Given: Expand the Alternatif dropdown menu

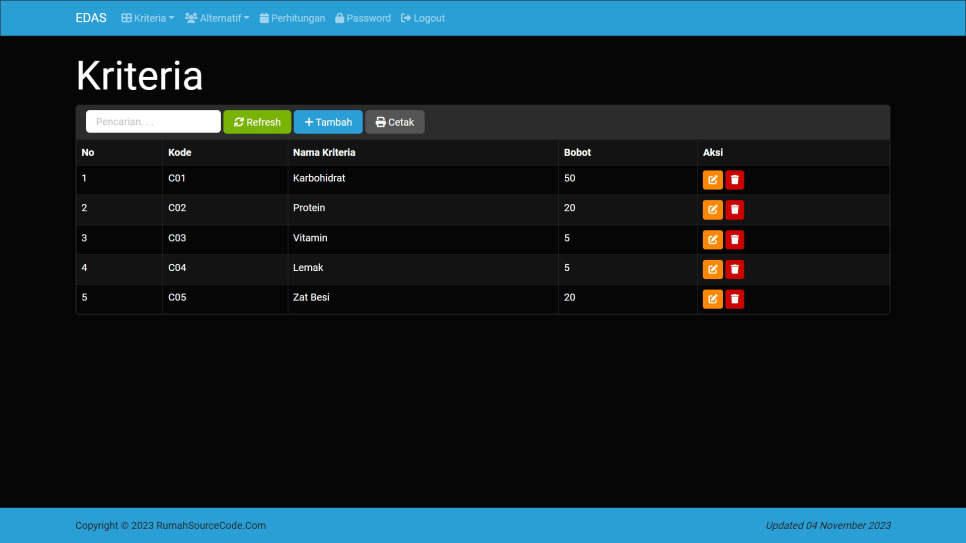Looking at the screenshot, I should 217,18.
